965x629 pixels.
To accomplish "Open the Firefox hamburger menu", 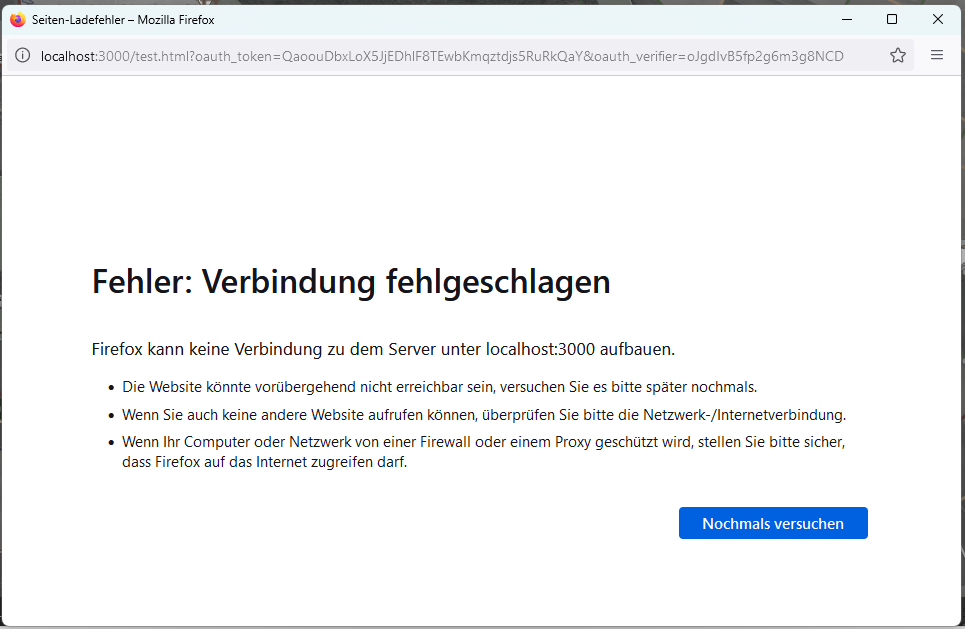I will (937, 55).
